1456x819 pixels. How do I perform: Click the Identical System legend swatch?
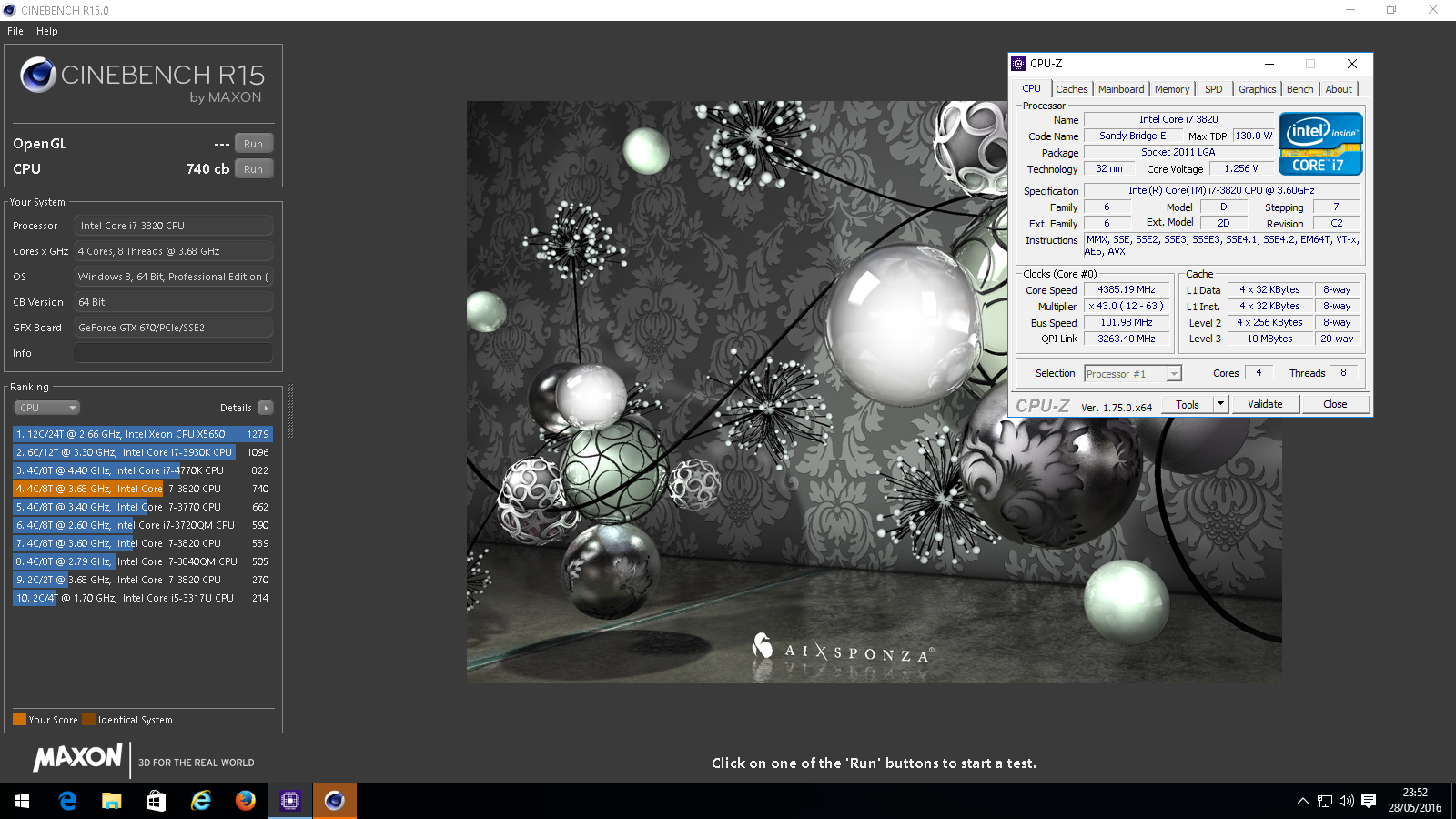[88, 720]
